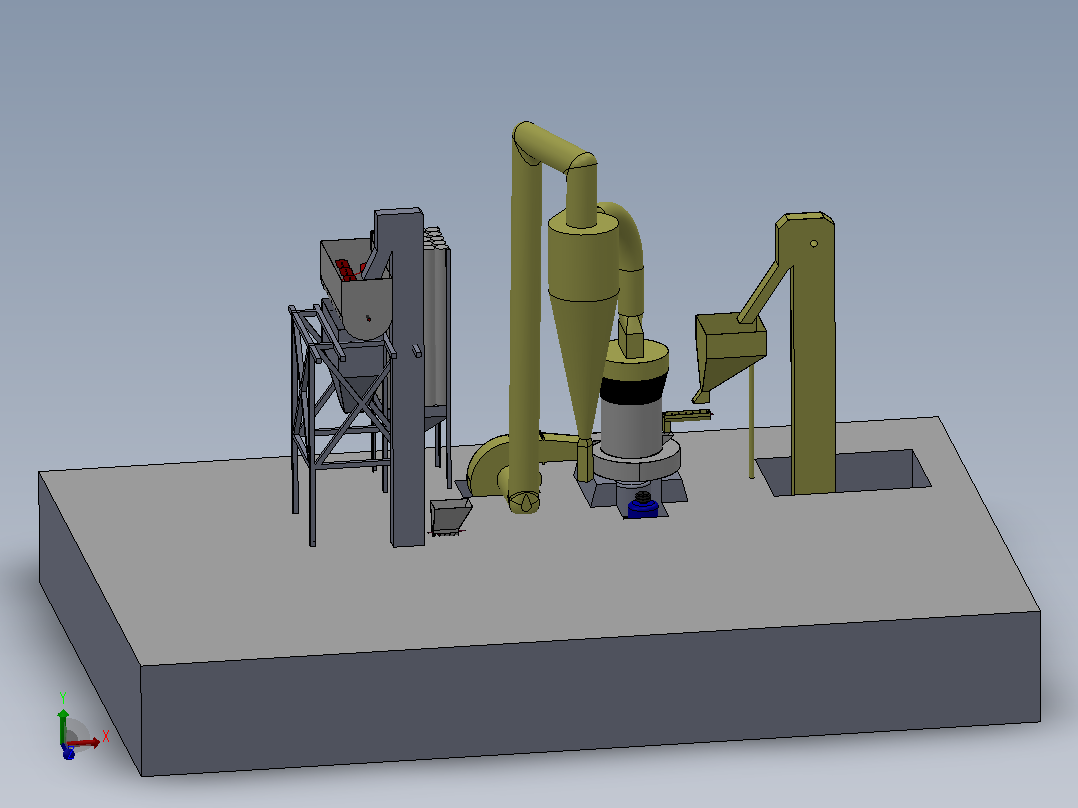
Task: Click the red X axis arrow of the triad
Action: [86, 743]
